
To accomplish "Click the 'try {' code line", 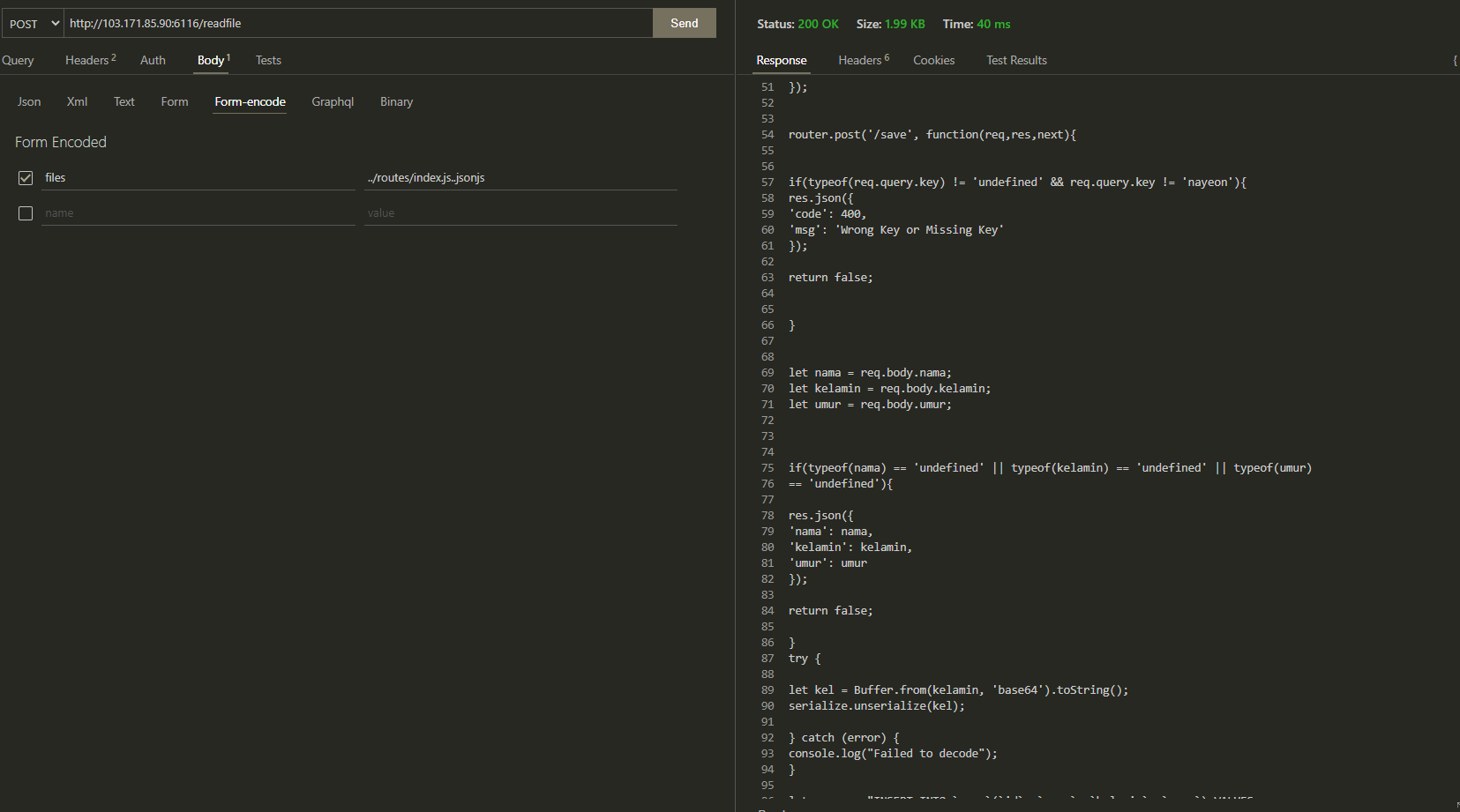I will point(805,659).
